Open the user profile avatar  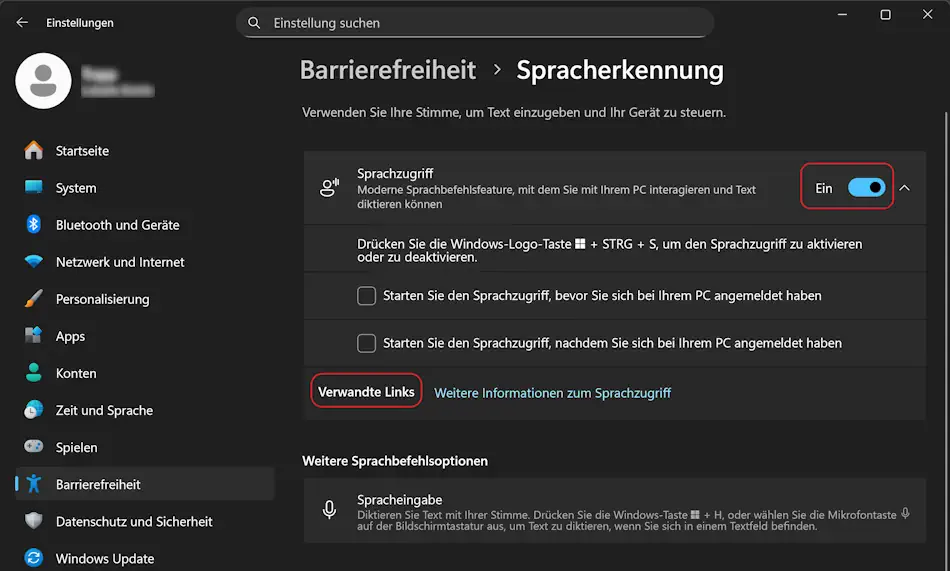coord(43,81)
